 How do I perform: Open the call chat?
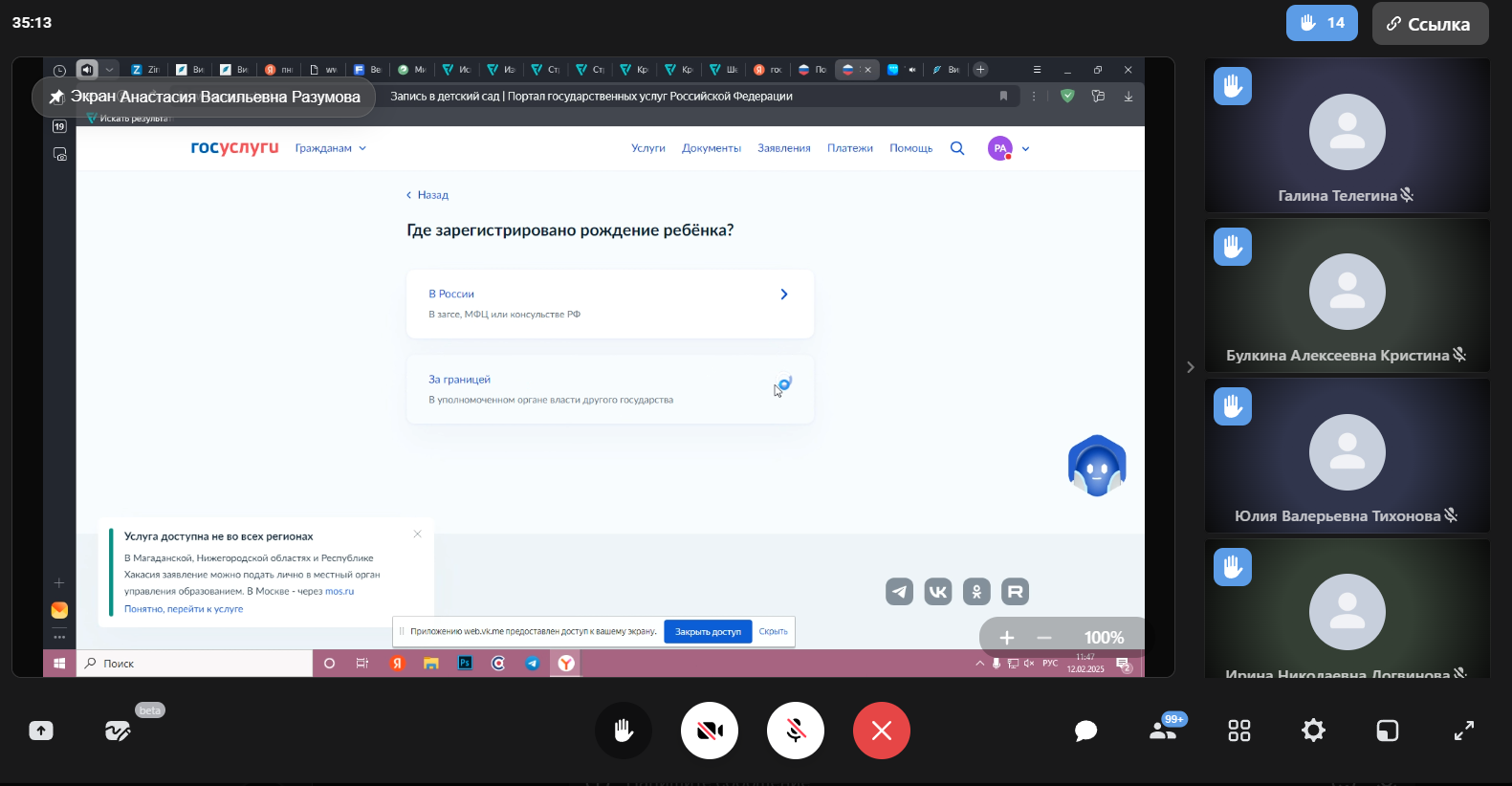coord(1085,731)
